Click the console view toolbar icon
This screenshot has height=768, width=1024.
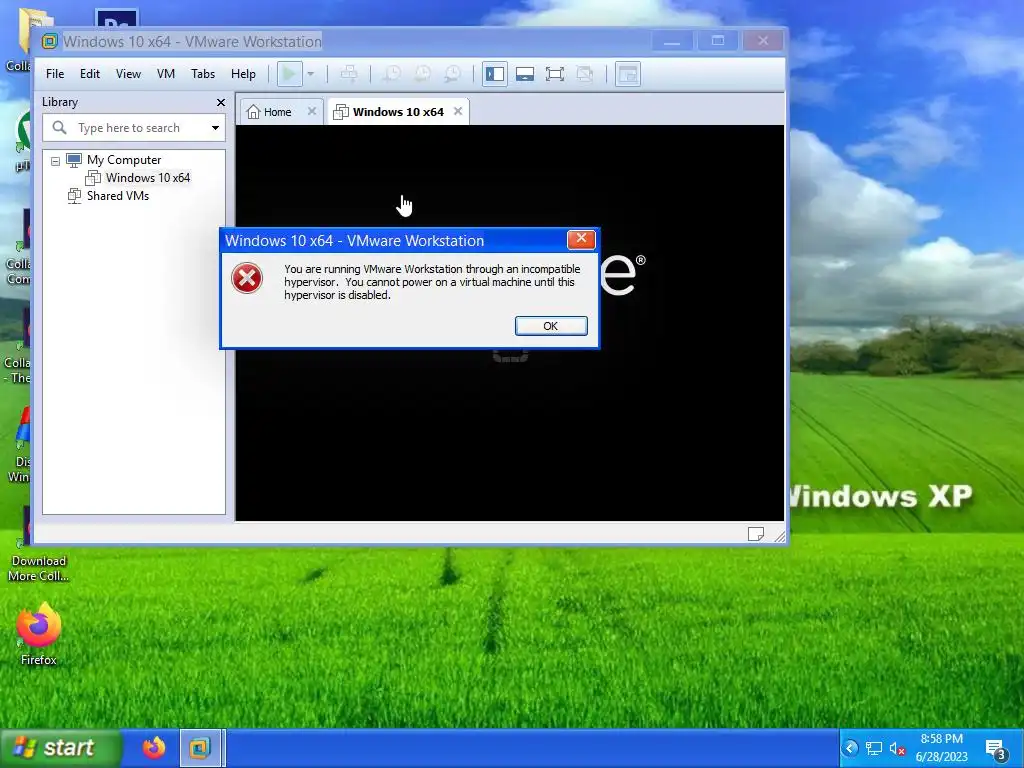628,74
